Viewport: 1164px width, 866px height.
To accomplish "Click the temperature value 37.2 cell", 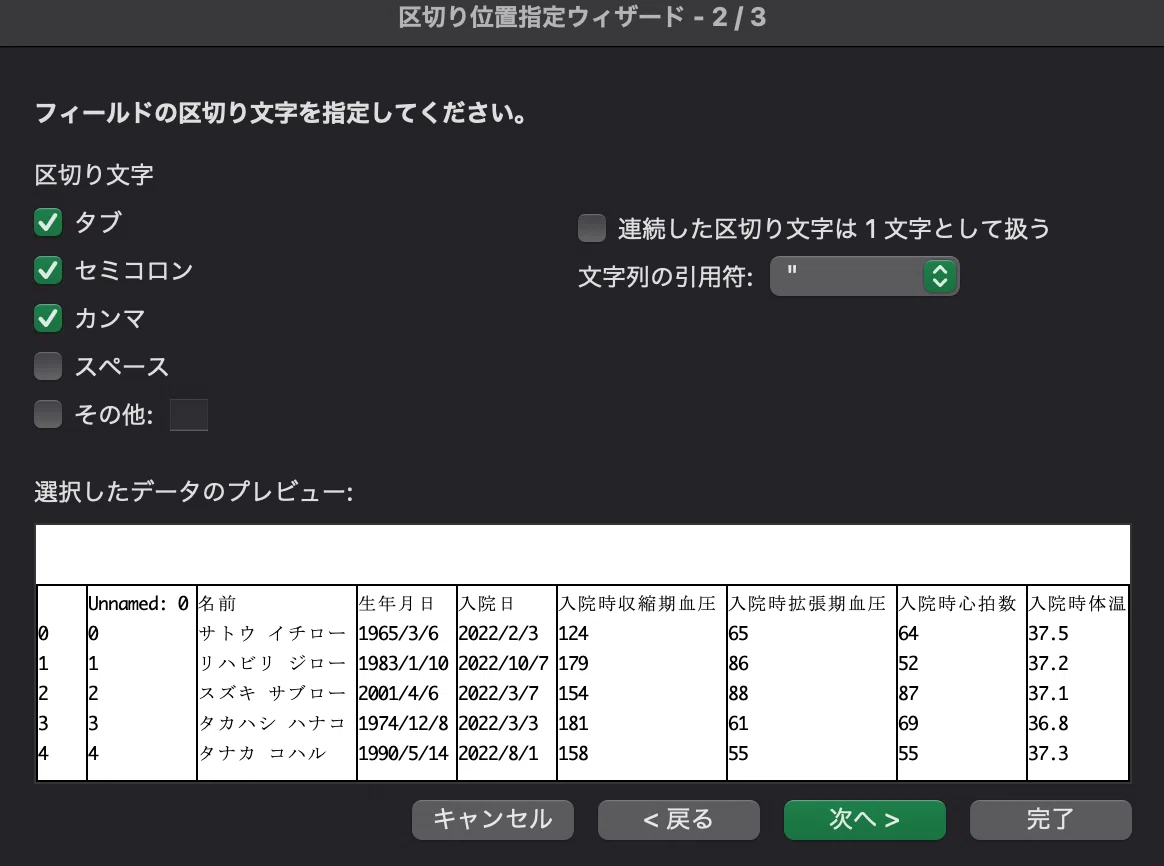I will [1048, 663].
